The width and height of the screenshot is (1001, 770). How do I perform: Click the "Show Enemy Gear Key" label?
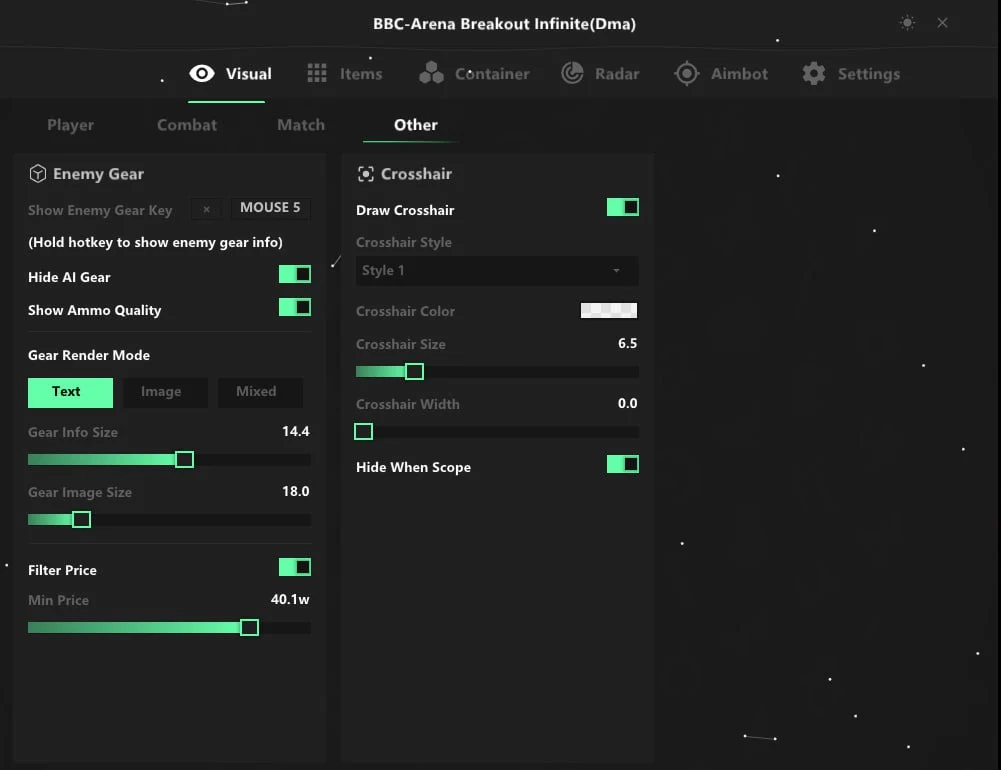(x=100, y=211)
